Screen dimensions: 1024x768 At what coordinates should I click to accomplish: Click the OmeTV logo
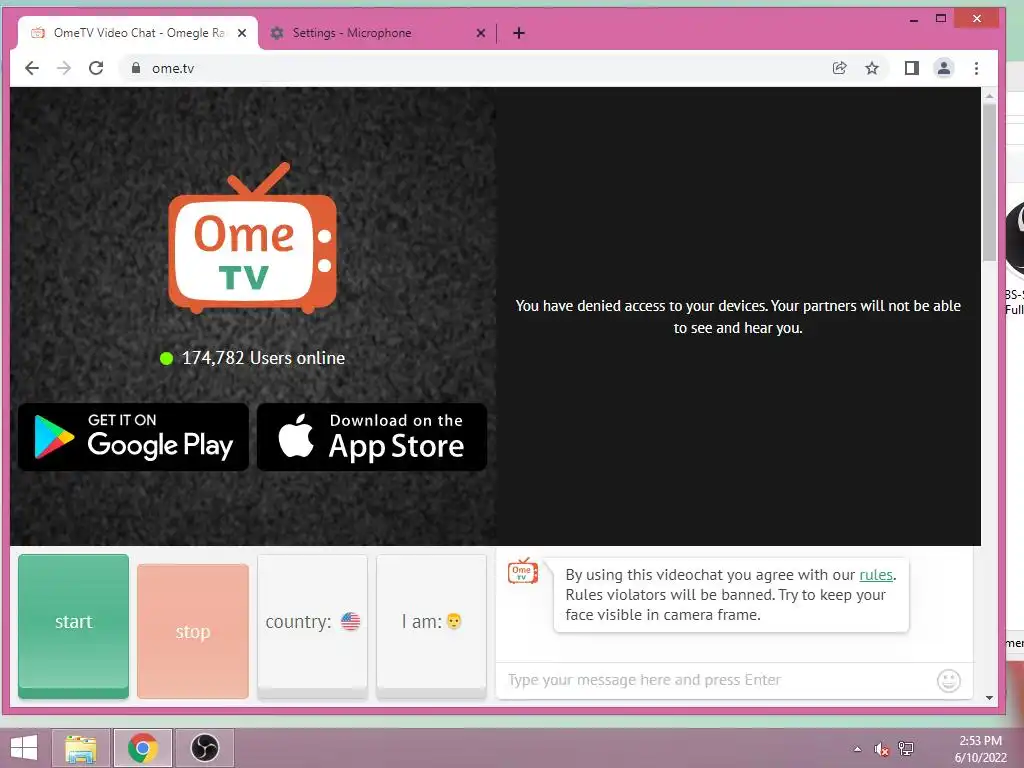[253, 238]
